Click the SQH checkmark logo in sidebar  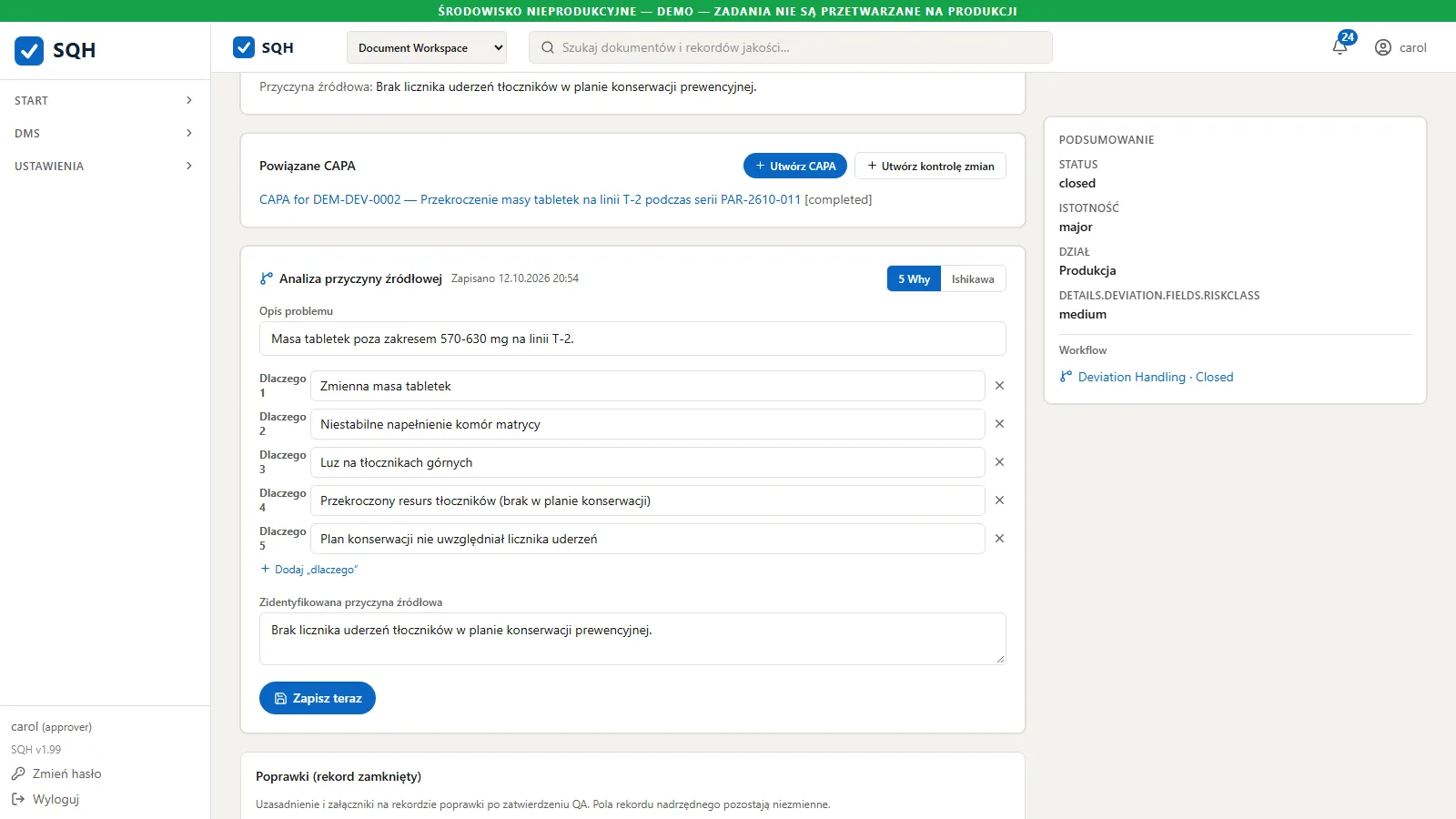tap(29, 50)
